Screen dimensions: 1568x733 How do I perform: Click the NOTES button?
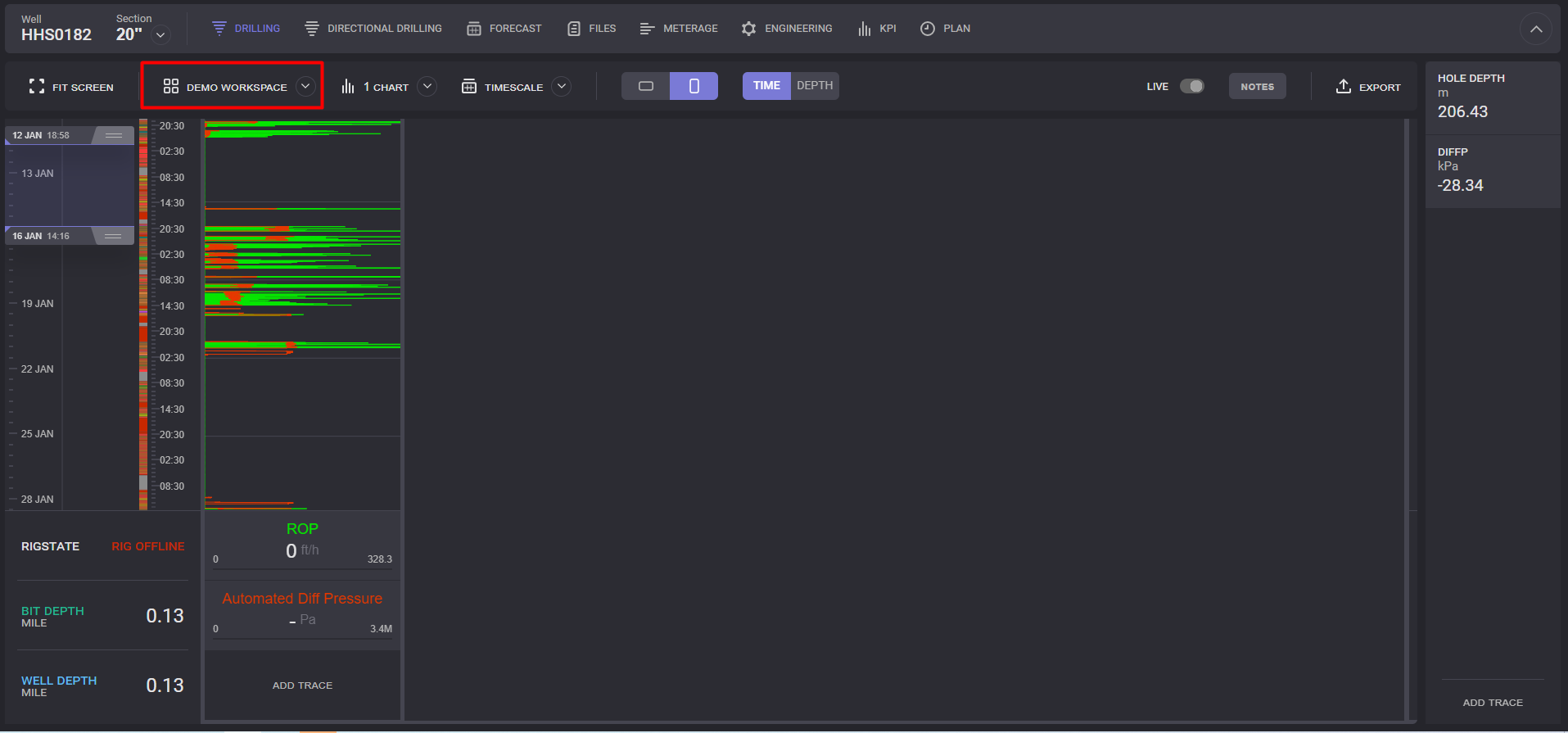point(1257,87)
